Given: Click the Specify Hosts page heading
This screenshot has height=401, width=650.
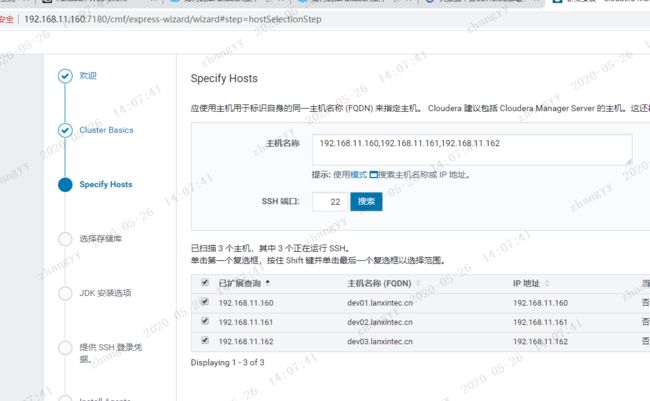Looking at the screenshot, I should (x=224, y=78).
